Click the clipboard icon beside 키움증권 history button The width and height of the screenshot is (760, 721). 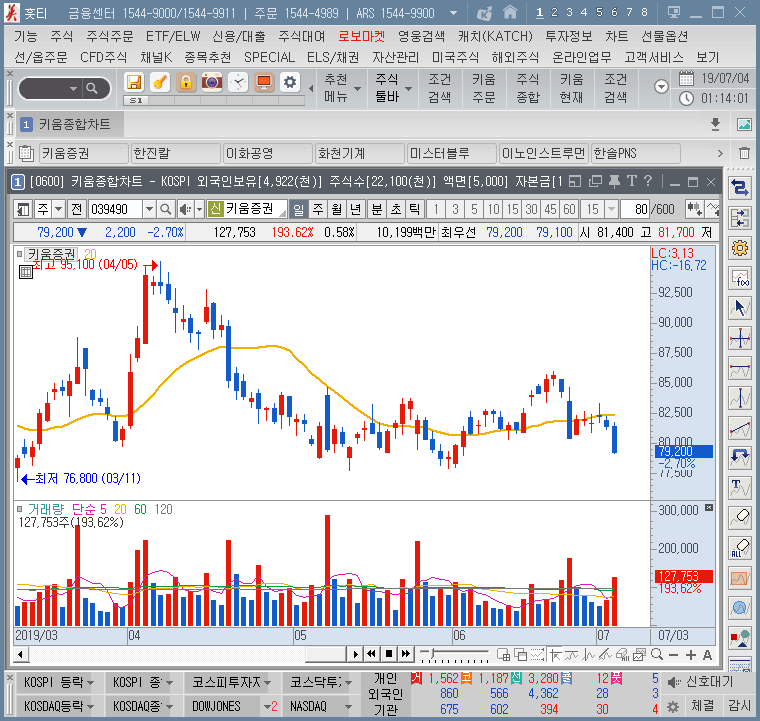pyautogui.click(x=26, y=153)
